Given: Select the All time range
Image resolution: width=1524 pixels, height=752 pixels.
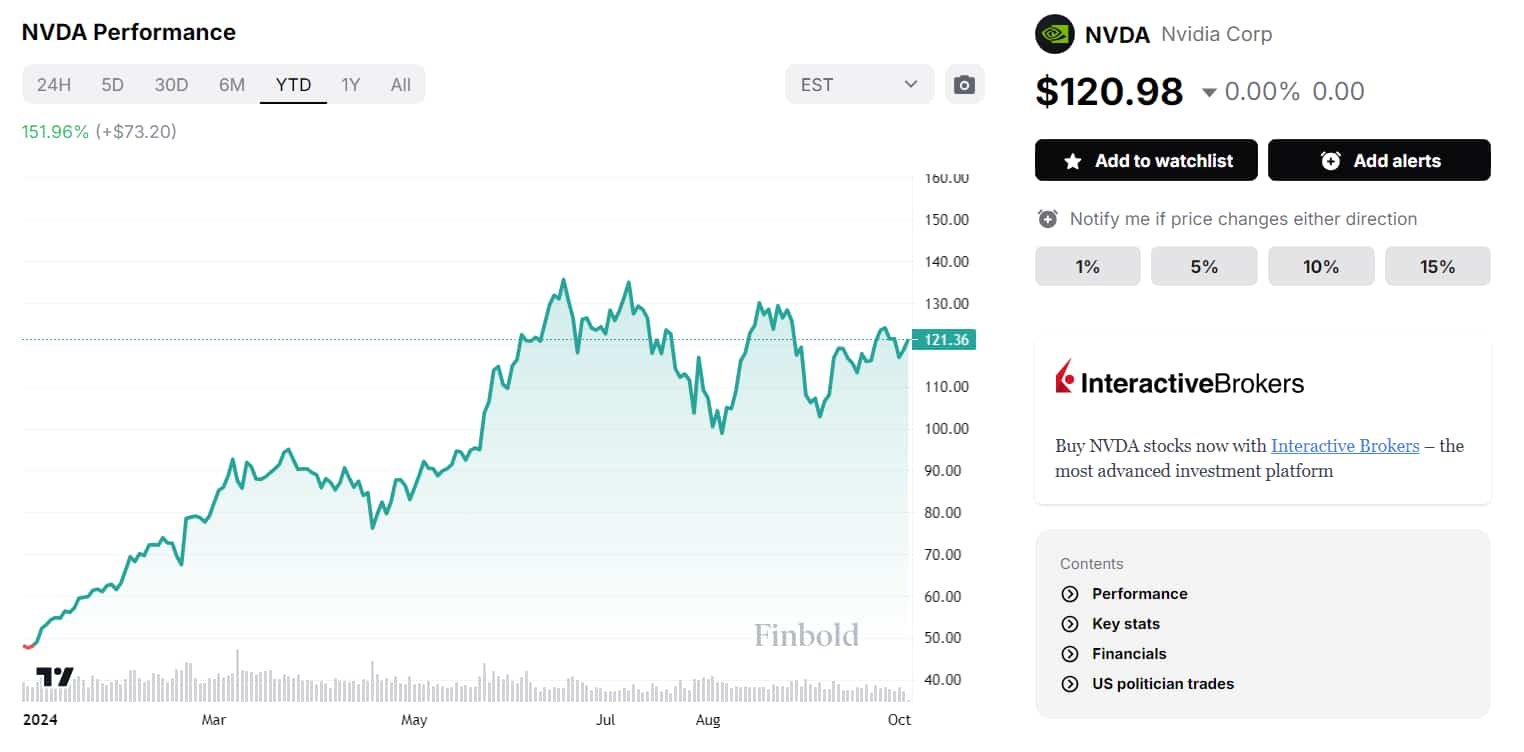Looking at the screenshot, I should pos(401,84).
